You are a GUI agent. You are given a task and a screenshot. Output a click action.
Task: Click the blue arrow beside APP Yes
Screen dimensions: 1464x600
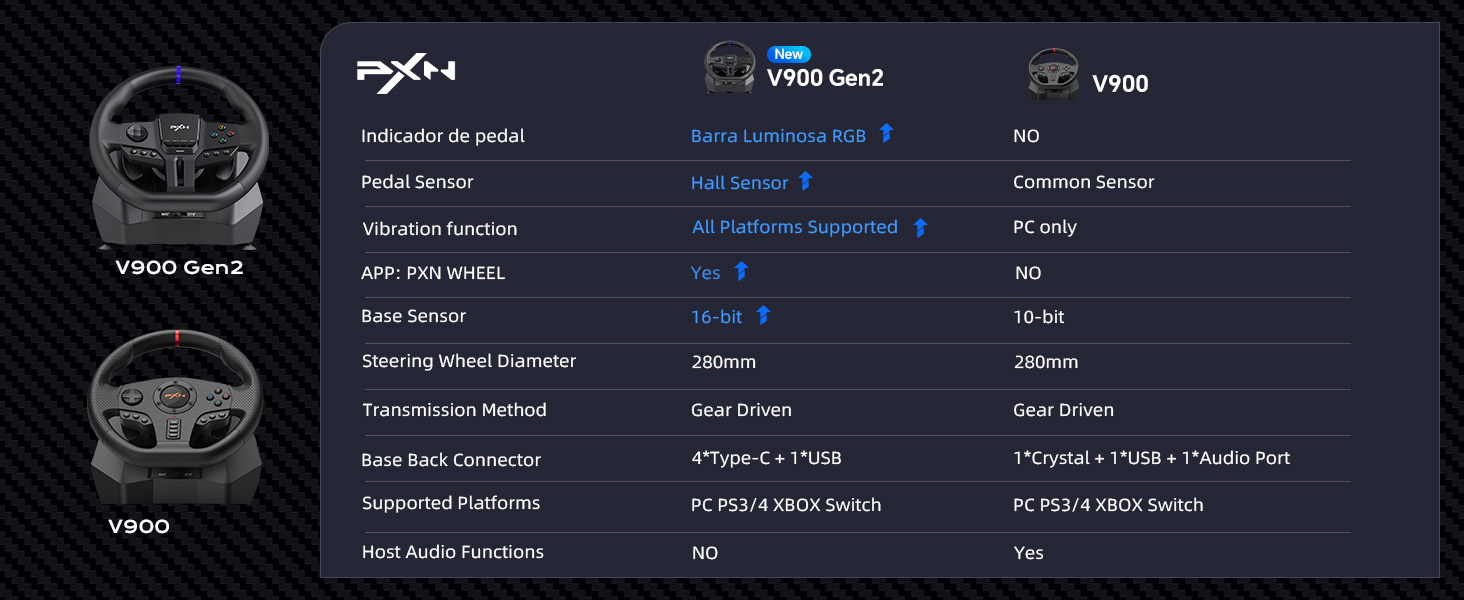pyautogui.click(x=741, y=271)
